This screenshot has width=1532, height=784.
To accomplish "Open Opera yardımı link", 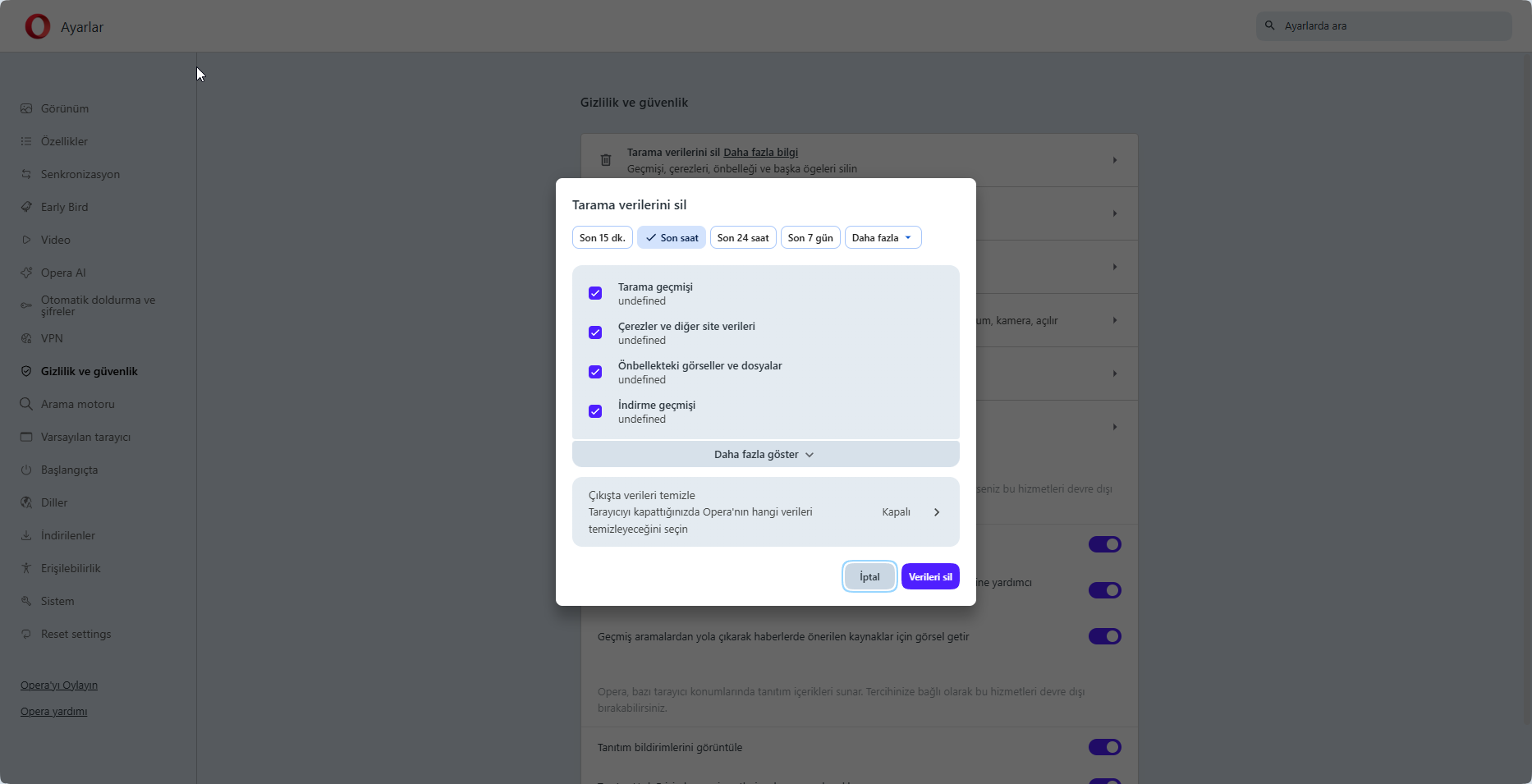I will [54, 711].
